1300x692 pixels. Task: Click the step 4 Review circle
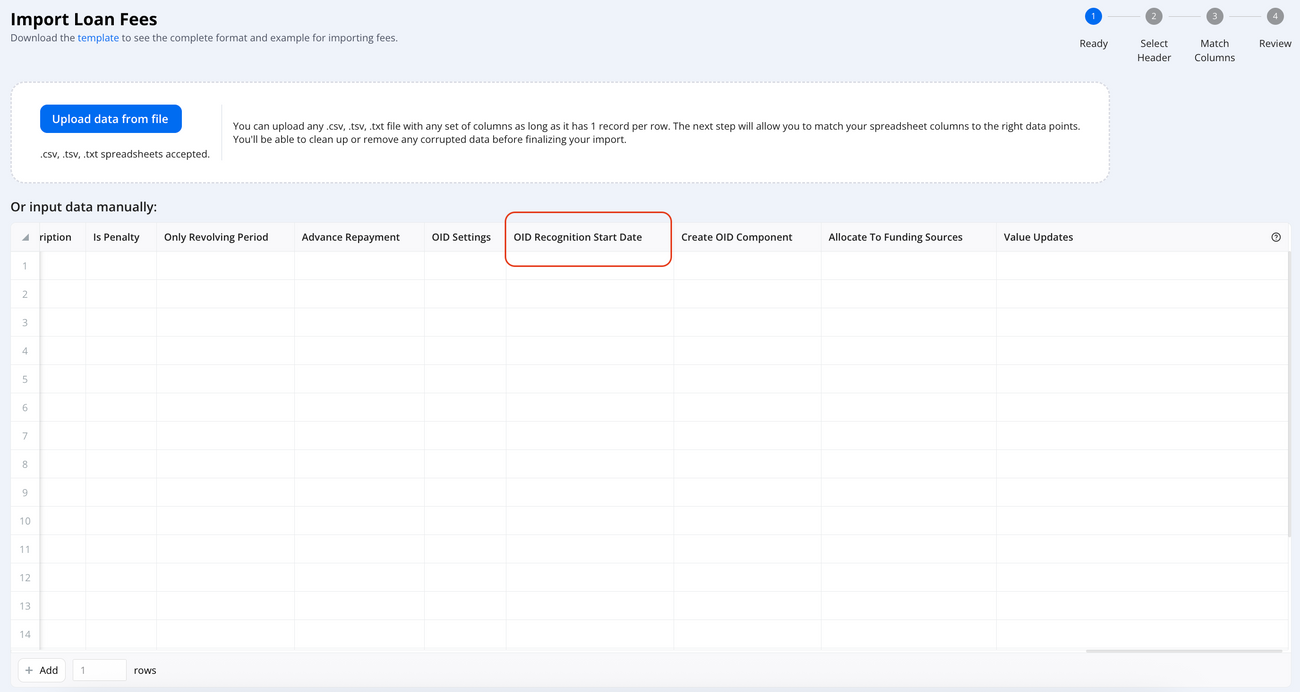(1275, 16)
